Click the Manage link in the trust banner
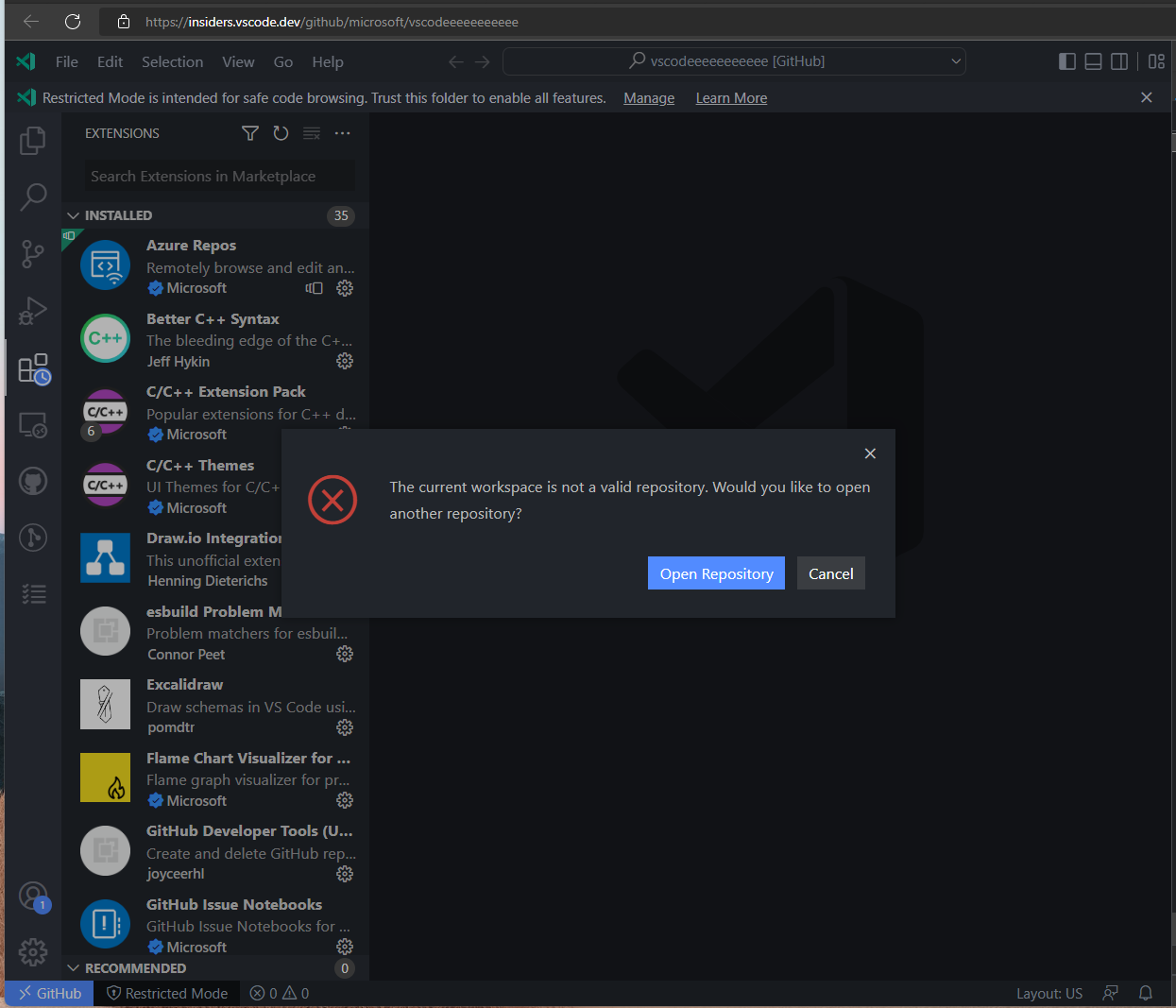1176x1008 pixels. point(648,97)
